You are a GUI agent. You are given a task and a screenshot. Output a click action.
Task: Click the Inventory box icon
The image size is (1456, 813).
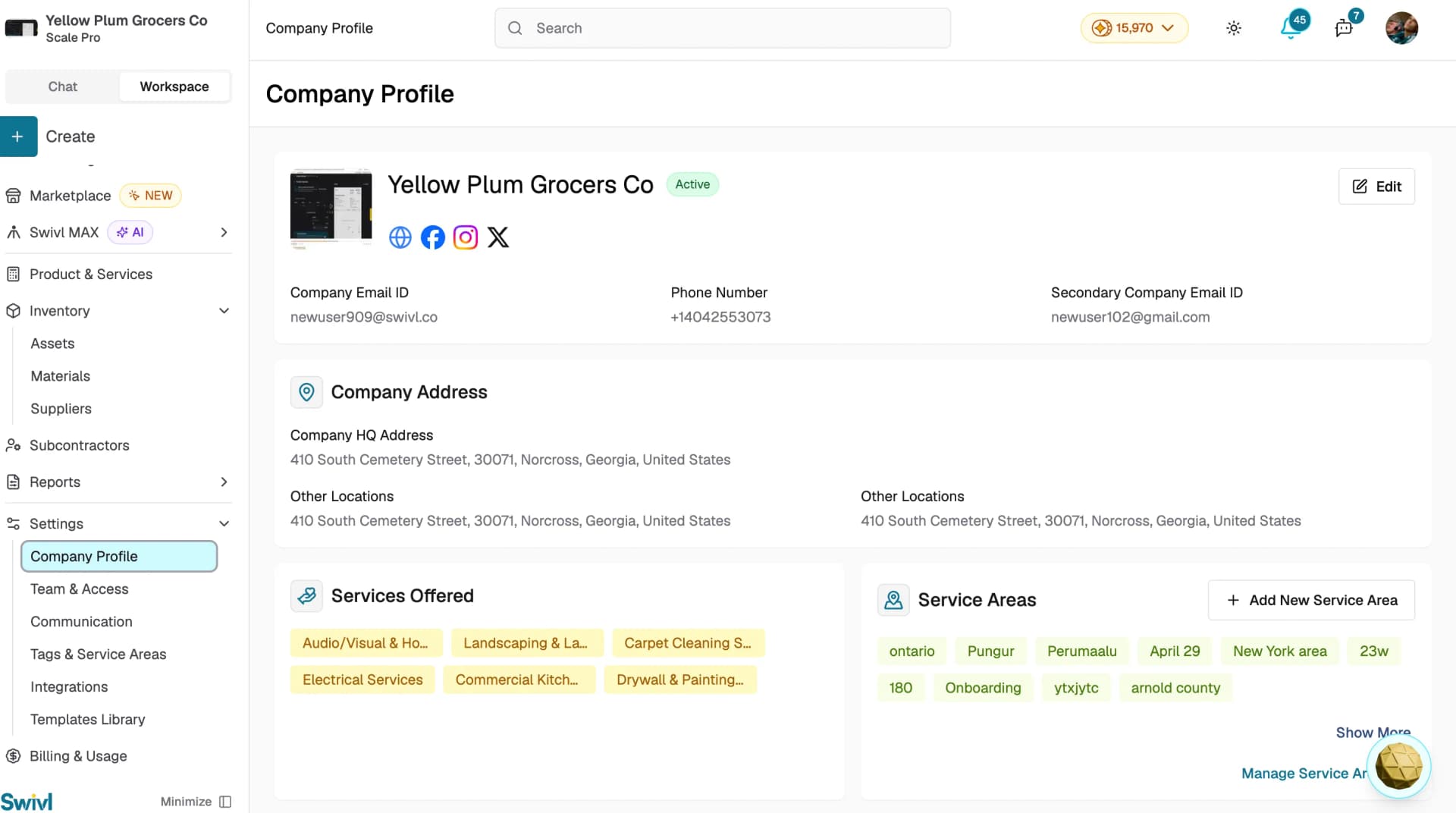click(x=13, y=311)
